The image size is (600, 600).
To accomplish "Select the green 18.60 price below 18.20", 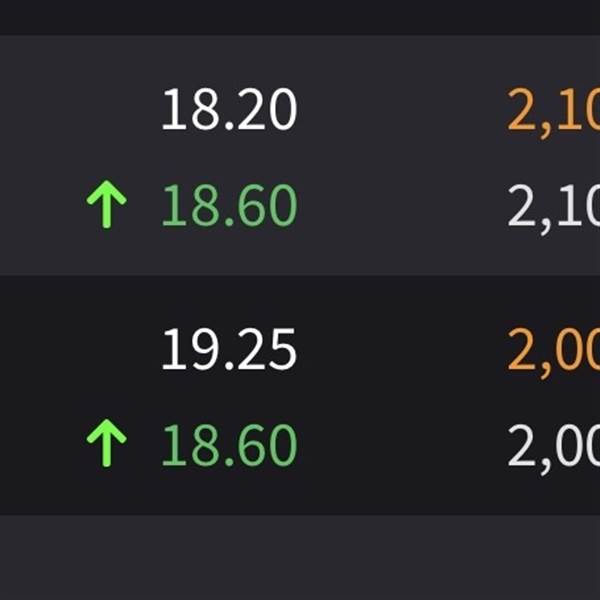I will pos(229,206).
